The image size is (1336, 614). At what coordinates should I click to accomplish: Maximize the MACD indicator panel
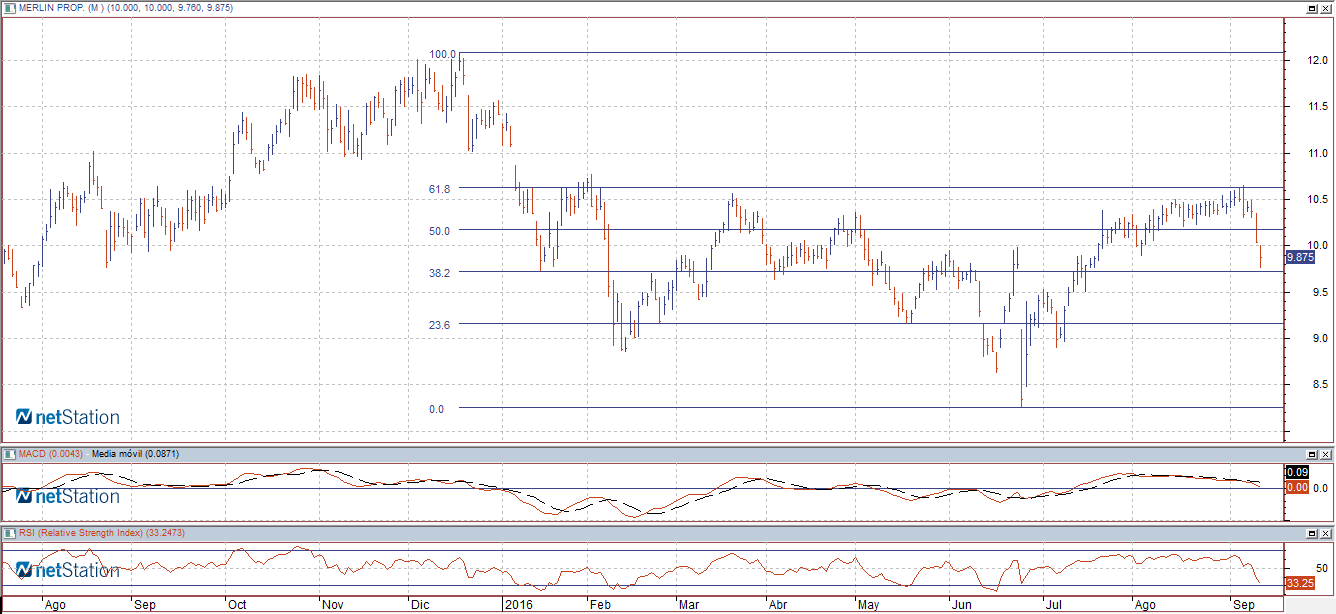1311,454
